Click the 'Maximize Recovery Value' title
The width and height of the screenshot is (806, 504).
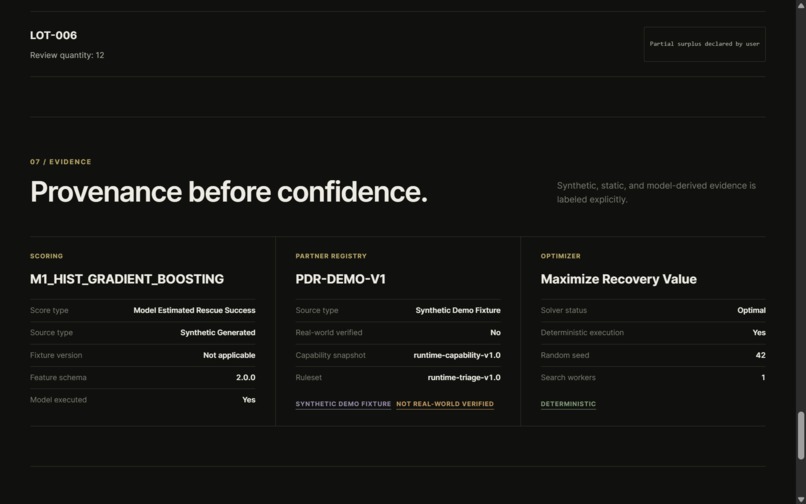tap(619, 279)
